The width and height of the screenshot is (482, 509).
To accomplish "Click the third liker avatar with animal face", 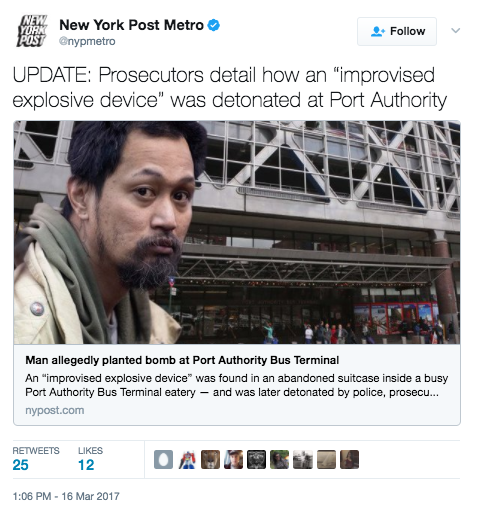I will tap(210, 459).
